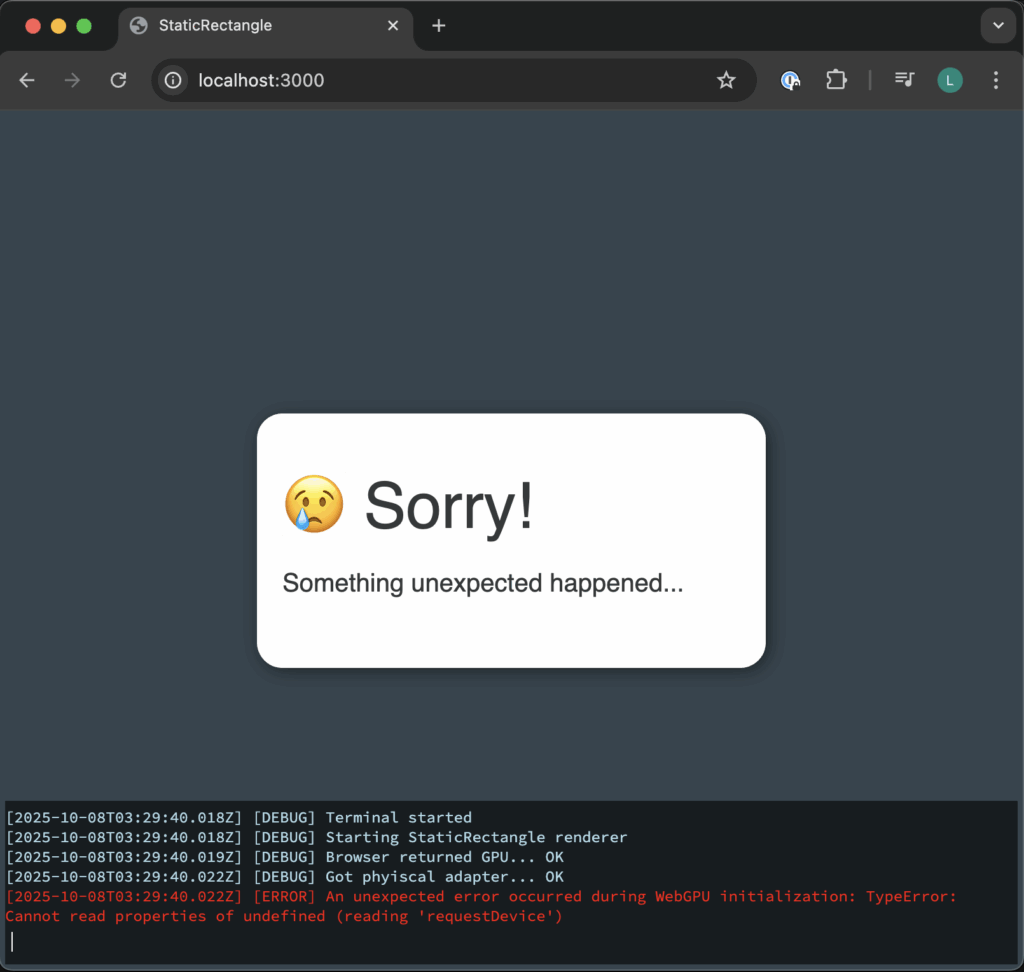1024x972 pixels.
Task: Click the browser back arrow
Action: pos(27,80)
